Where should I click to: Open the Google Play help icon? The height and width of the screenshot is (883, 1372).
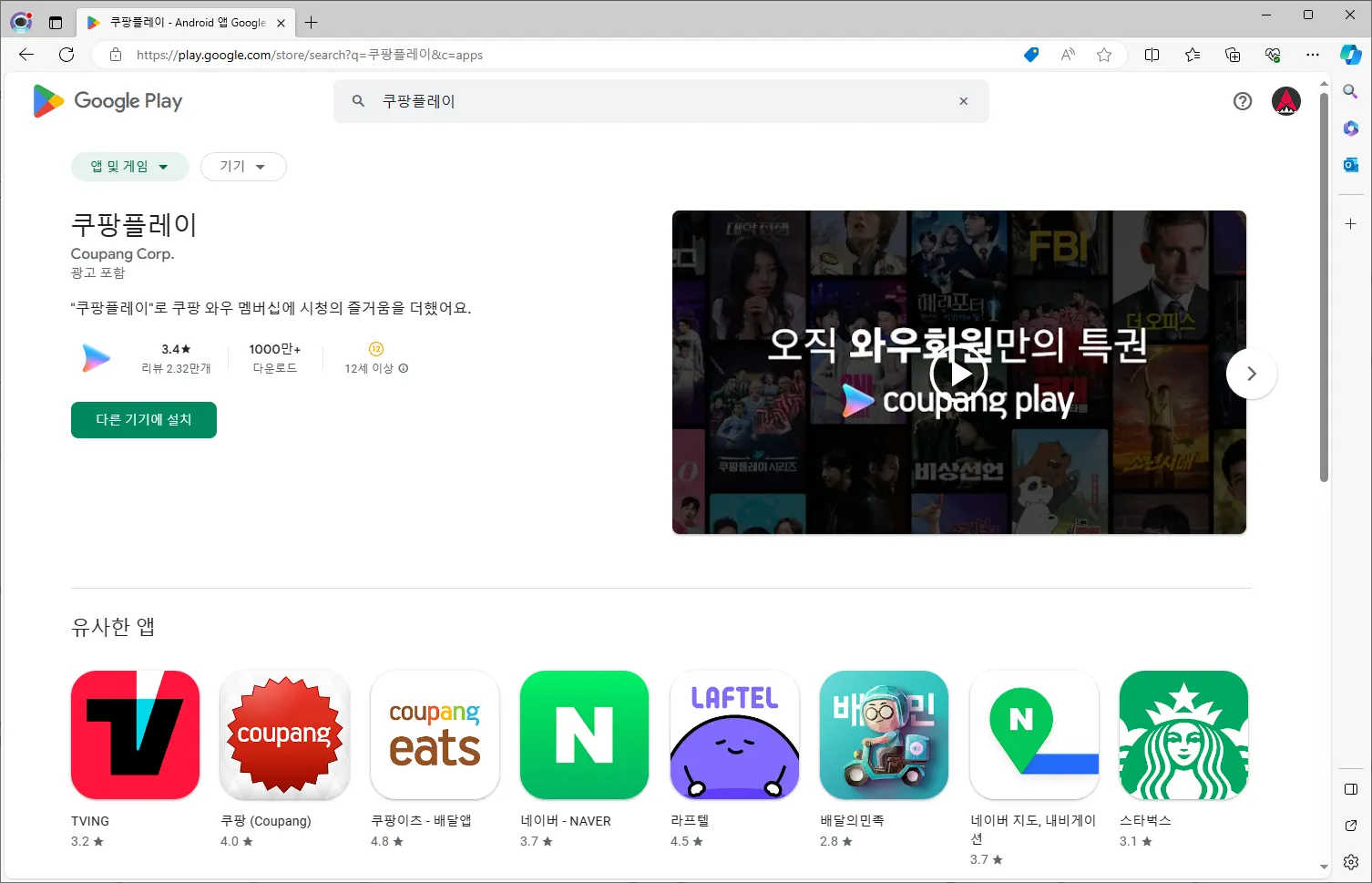1243,101
